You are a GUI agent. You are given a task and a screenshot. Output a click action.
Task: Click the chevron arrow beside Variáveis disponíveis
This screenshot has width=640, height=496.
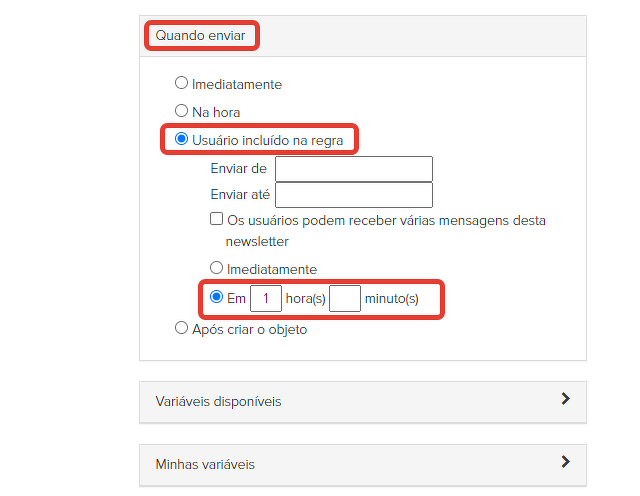click(565, 399)
